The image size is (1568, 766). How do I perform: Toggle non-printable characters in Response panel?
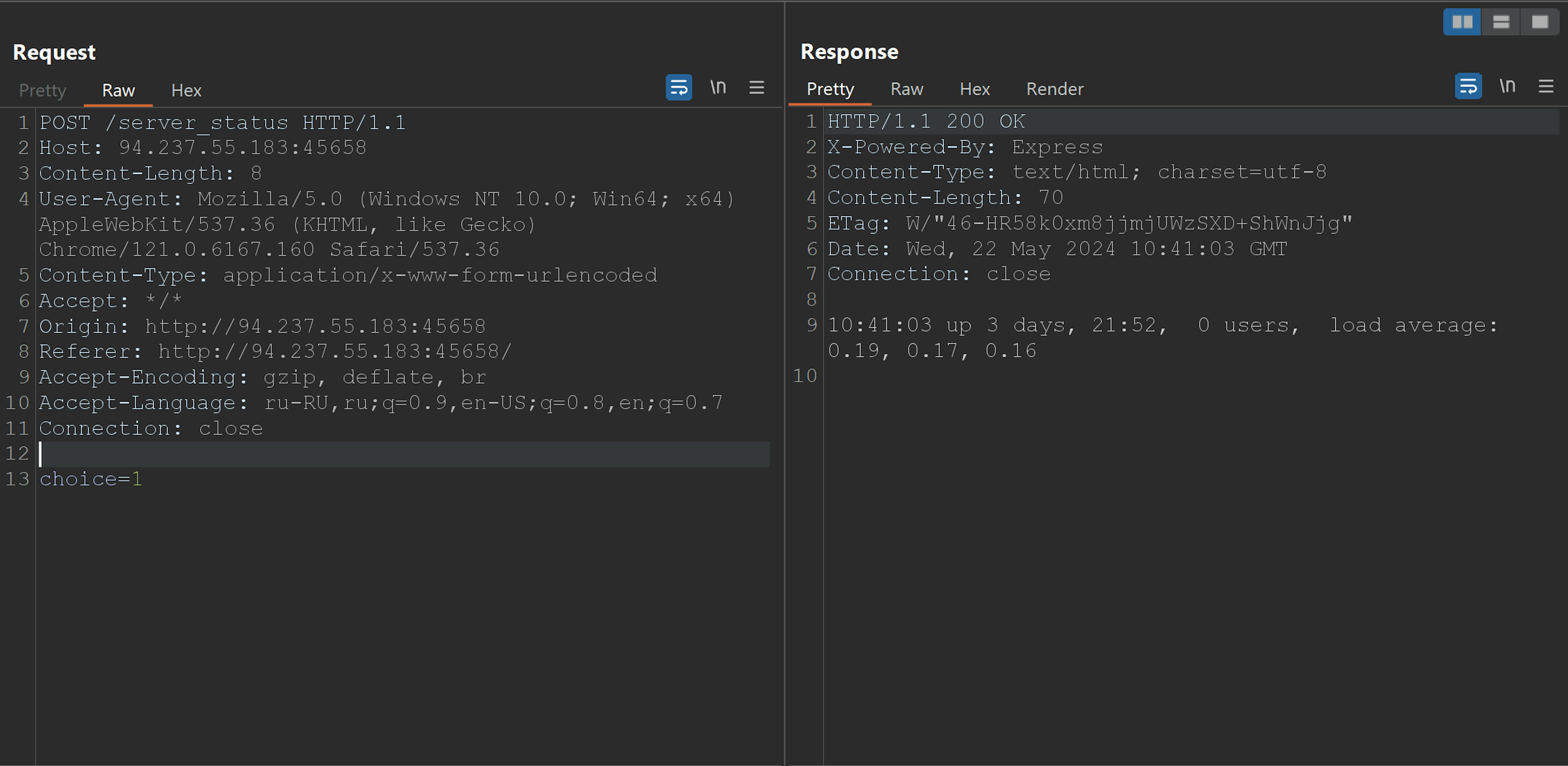tap(1507, 86)
